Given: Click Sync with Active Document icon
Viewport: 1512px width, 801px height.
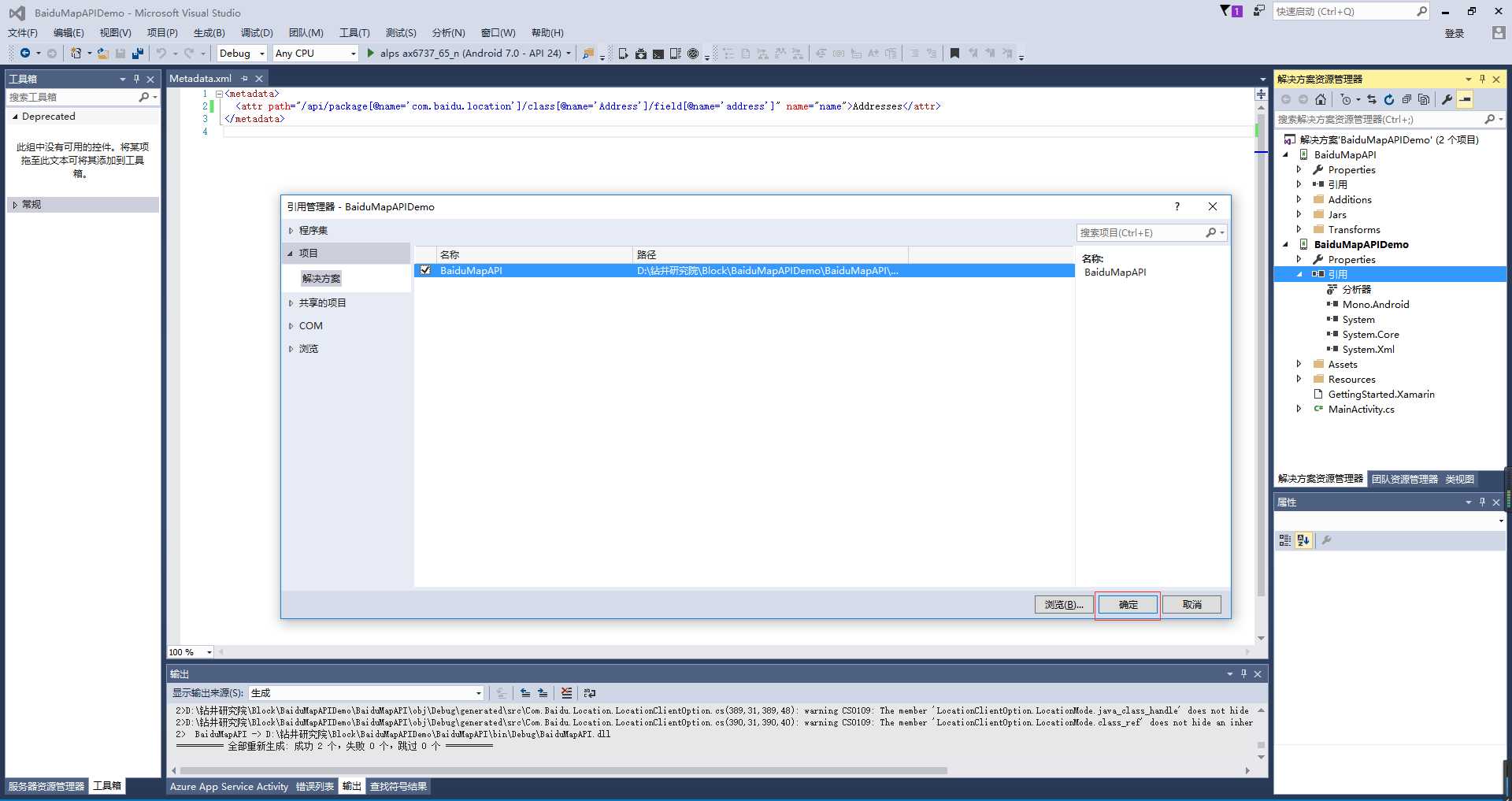Looking at the screenshot, I should (1372, 99).
